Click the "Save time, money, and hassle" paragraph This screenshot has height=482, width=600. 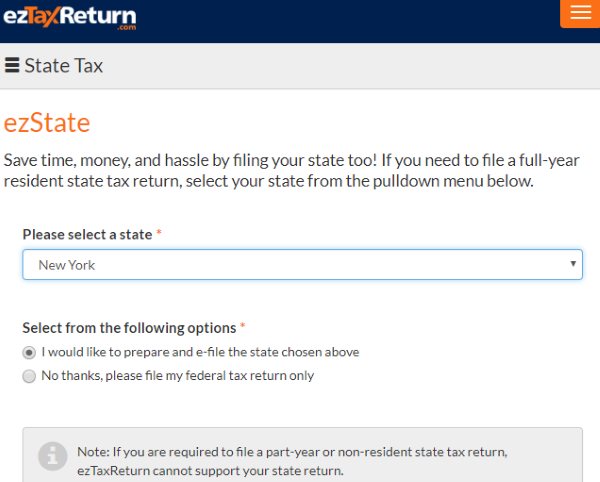pos(291,171)
